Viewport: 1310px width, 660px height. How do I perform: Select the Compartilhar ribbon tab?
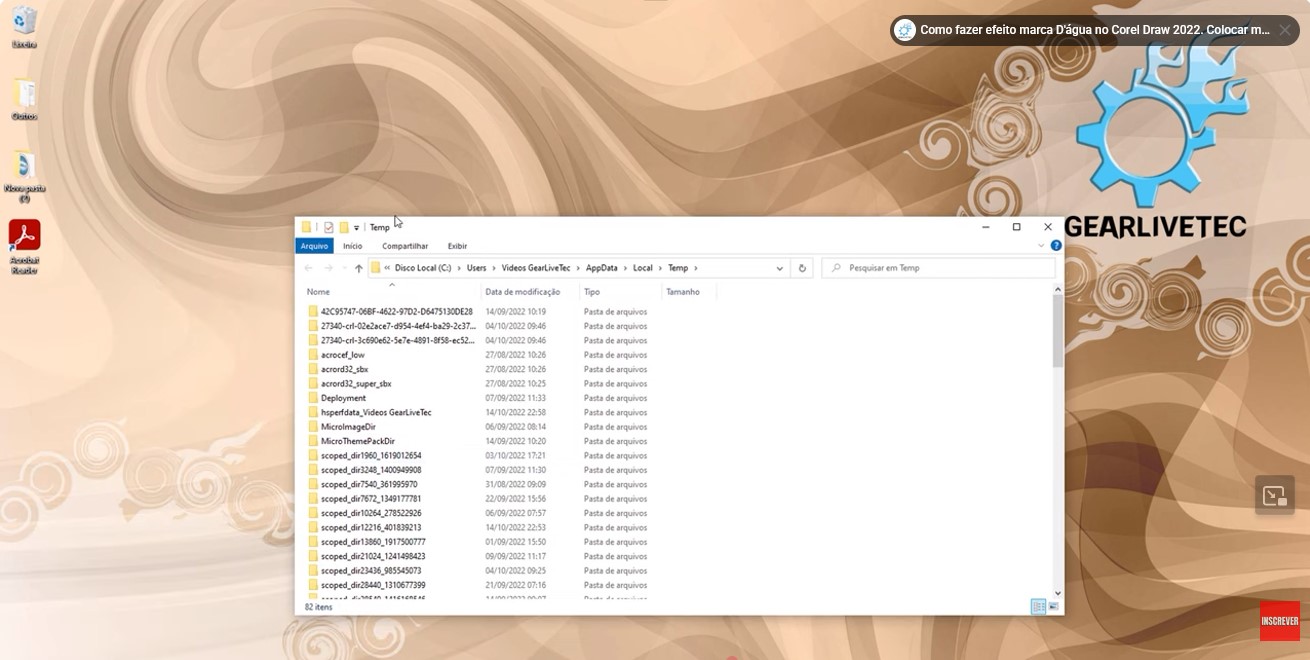(404, 245)
